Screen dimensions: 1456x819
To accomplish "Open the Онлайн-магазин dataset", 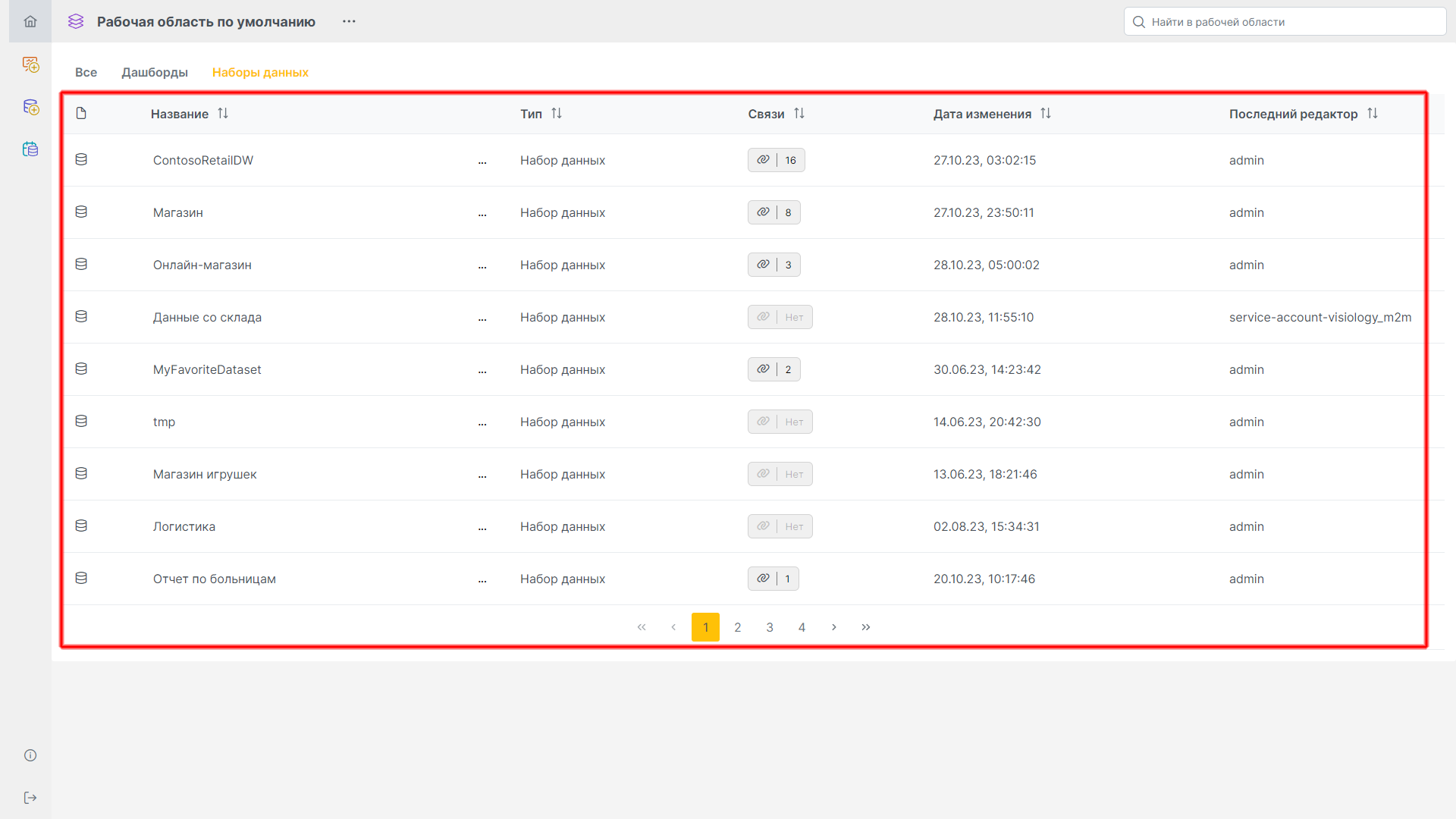I will point(202,265).
